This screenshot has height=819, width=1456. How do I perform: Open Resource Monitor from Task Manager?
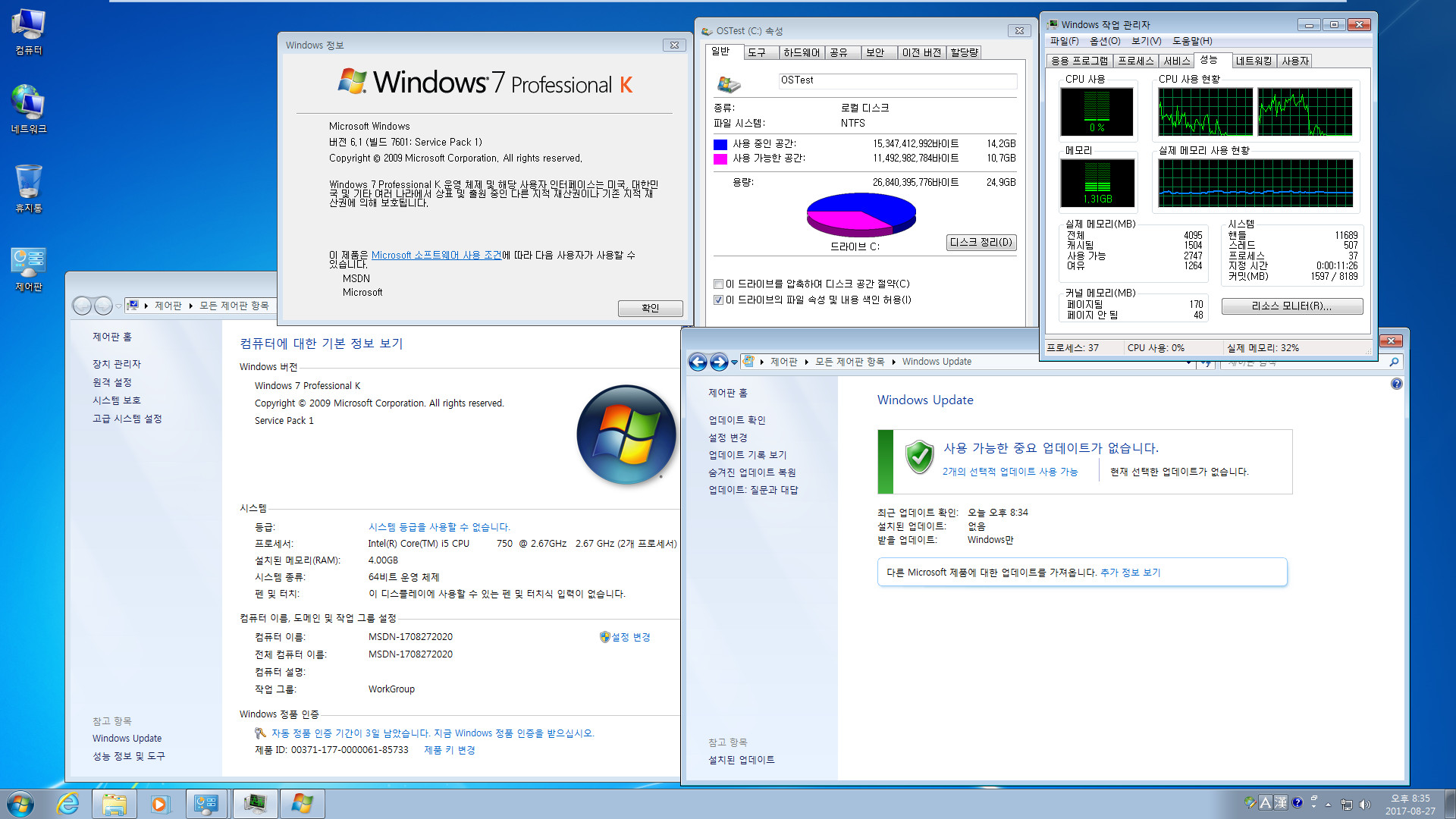click(x=1291, y=306)
